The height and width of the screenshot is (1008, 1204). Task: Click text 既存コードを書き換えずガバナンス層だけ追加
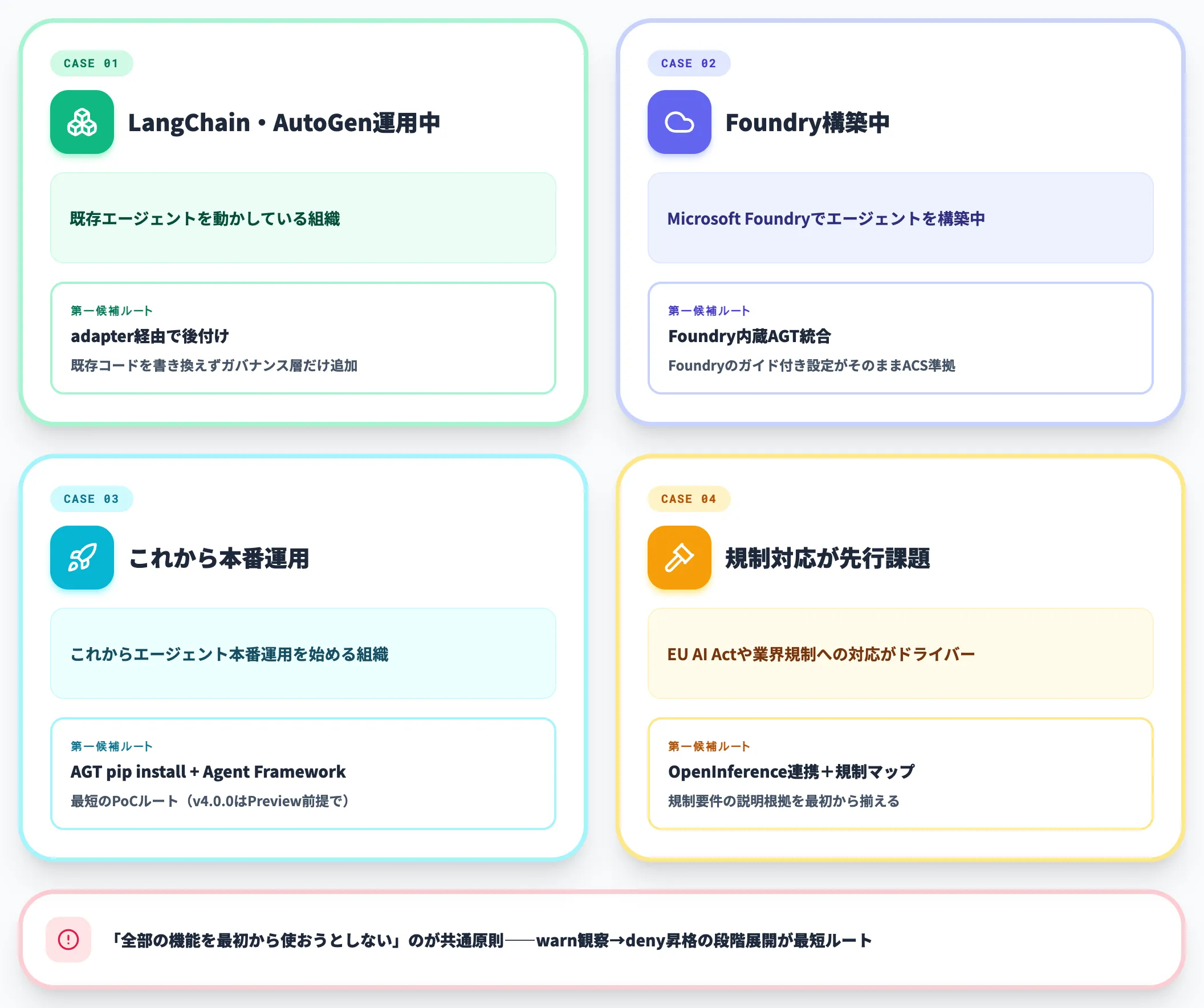(x=214, y=365)
